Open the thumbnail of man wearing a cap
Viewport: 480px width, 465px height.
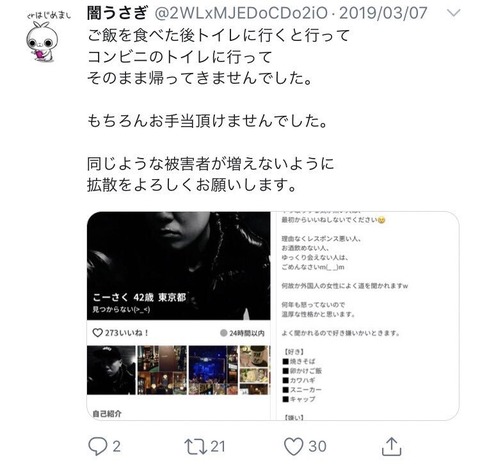click(x=111, y=370)
